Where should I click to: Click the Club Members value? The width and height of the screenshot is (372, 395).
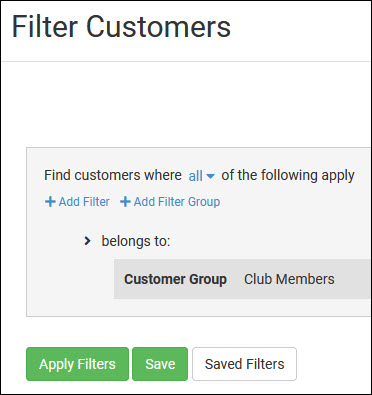point(289,279)
